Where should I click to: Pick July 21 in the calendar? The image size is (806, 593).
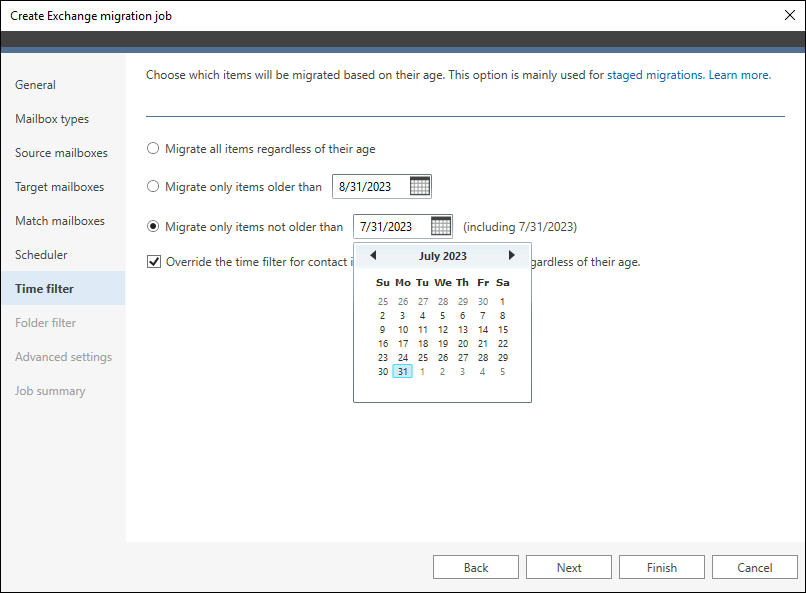click(483, 343)
